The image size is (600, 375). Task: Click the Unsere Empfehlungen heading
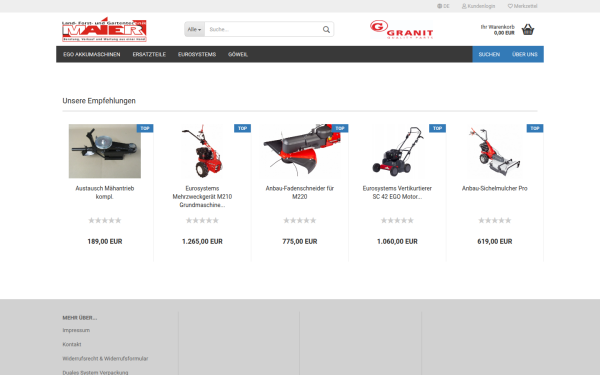99,101
